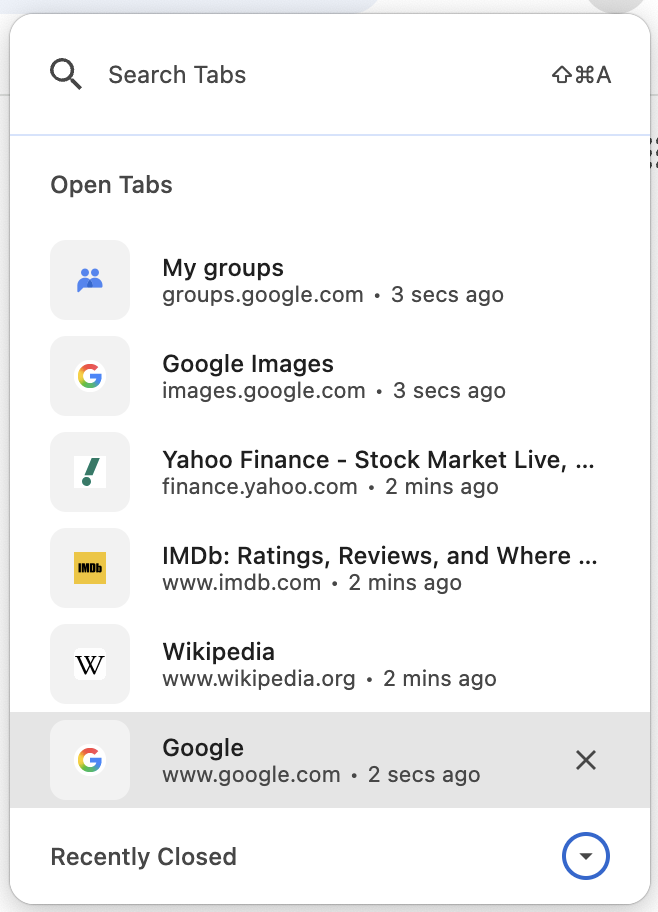The image size is (658, 912).
Task: Focus the Search Tabs input field
Action: point(300,75)
